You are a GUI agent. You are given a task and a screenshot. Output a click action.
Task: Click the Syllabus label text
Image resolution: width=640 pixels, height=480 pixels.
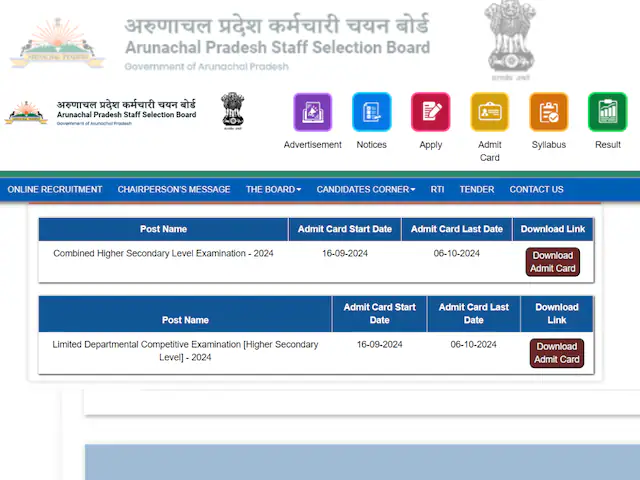549,144
